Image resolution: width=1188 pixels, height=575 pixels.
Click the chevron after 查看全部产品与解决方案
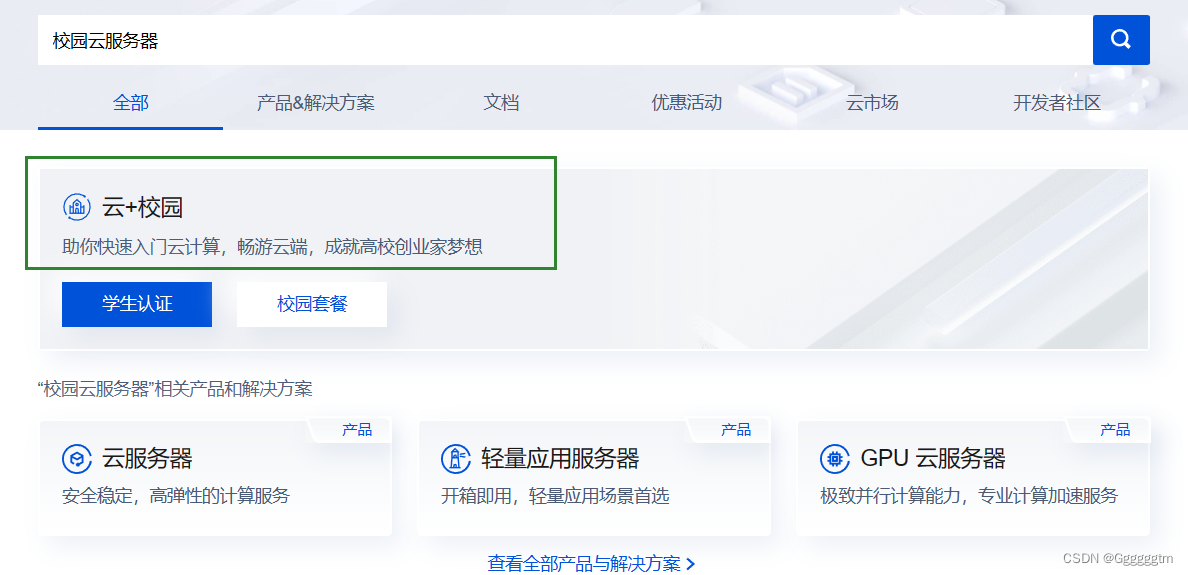pos(689,564)
